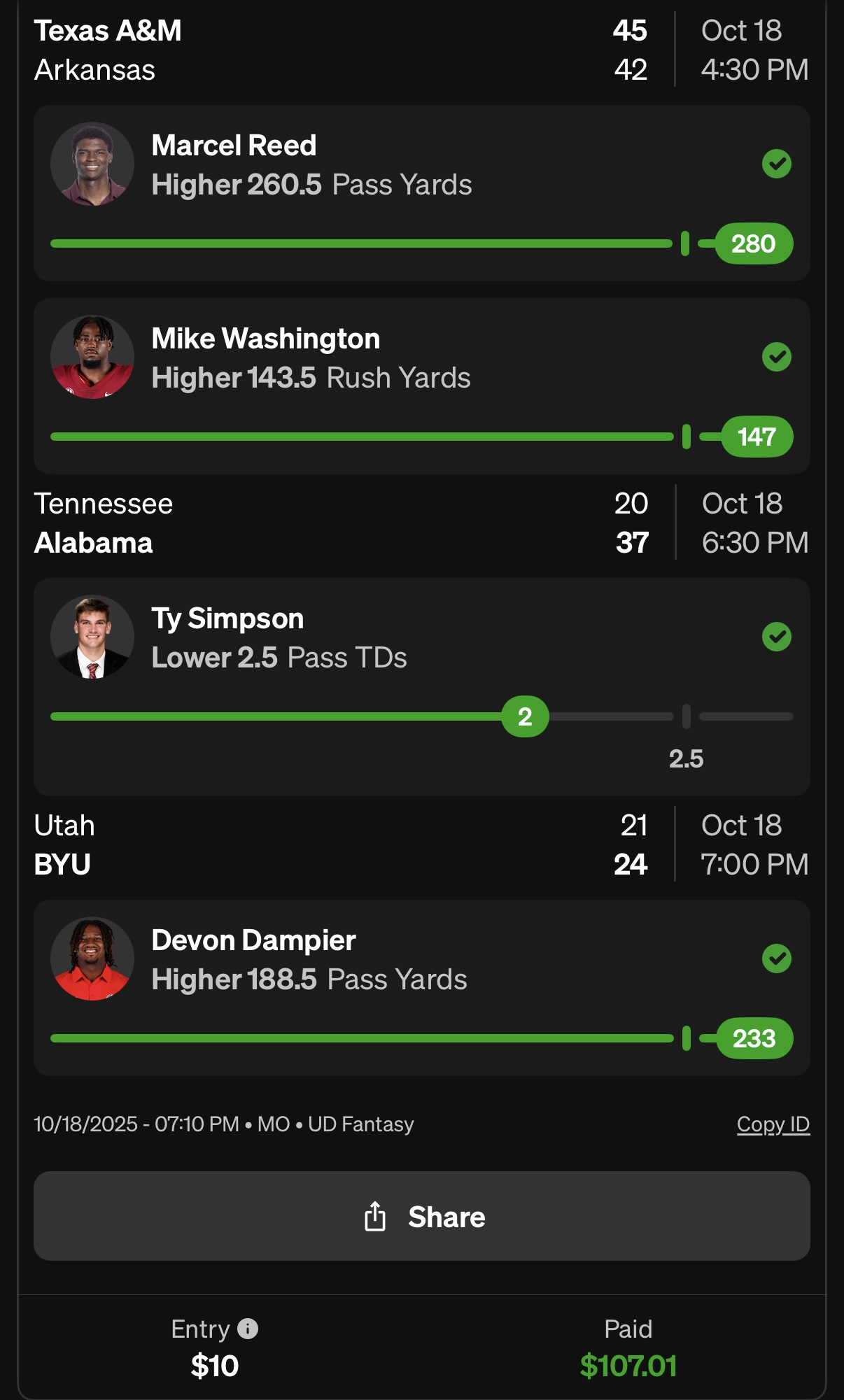Click the share arrow icon

click(375, 1217)
